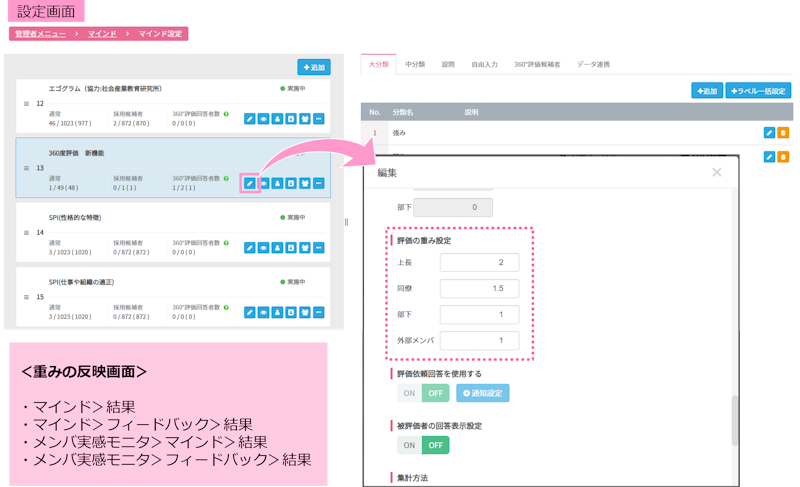
Task: Select the SPI(性格的な特徴) card title
Action: [75, 218]
